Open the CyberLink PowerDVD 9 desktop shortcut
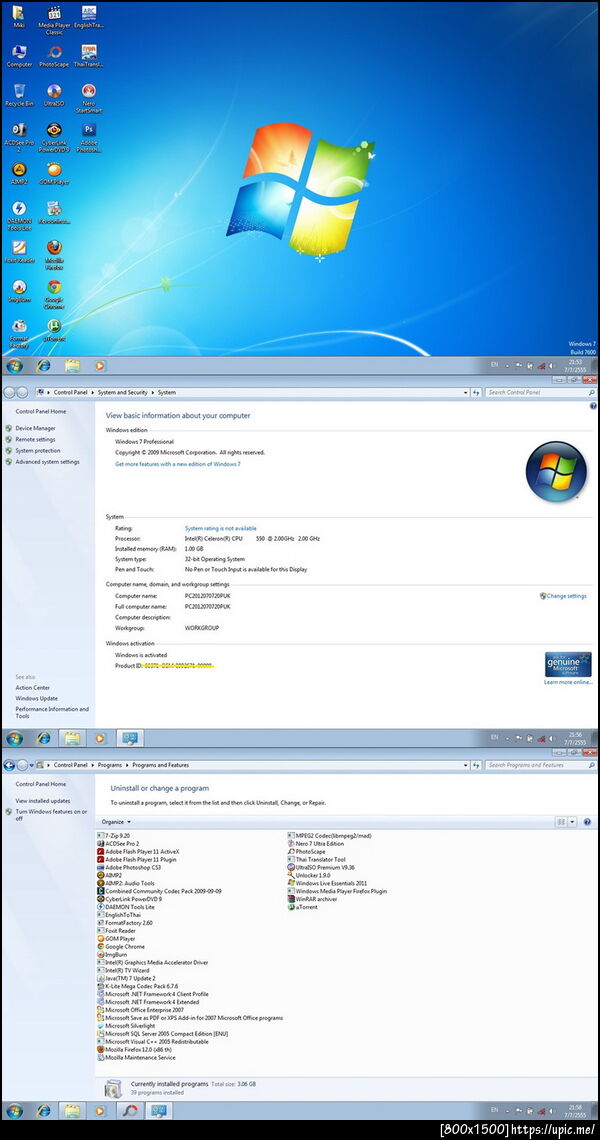The width and height of the screenshot is (600, 1140). click(x=54, y=137)
